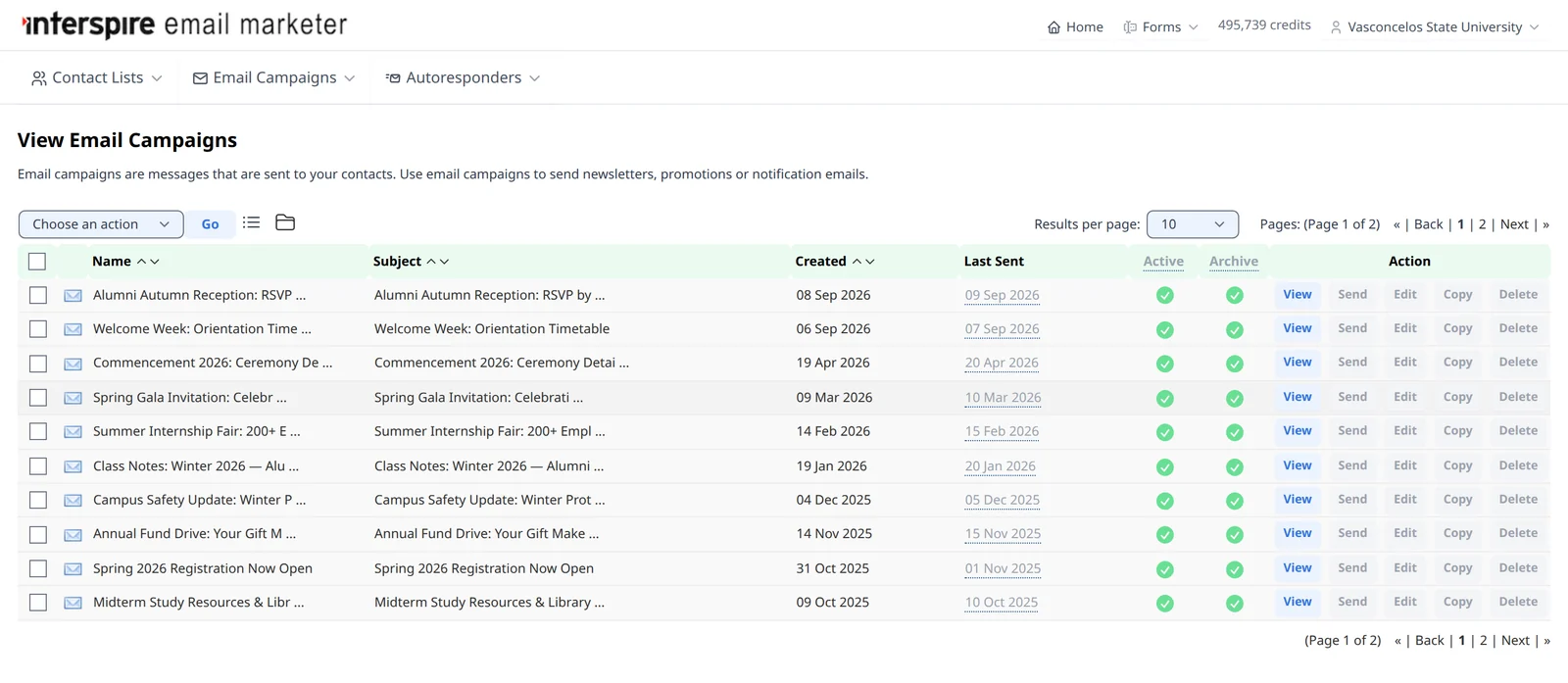Toggle Archive checkmark for Commencement 2026 campaign
Screen dimensions: 1568x683
(x=1234, y=364)
